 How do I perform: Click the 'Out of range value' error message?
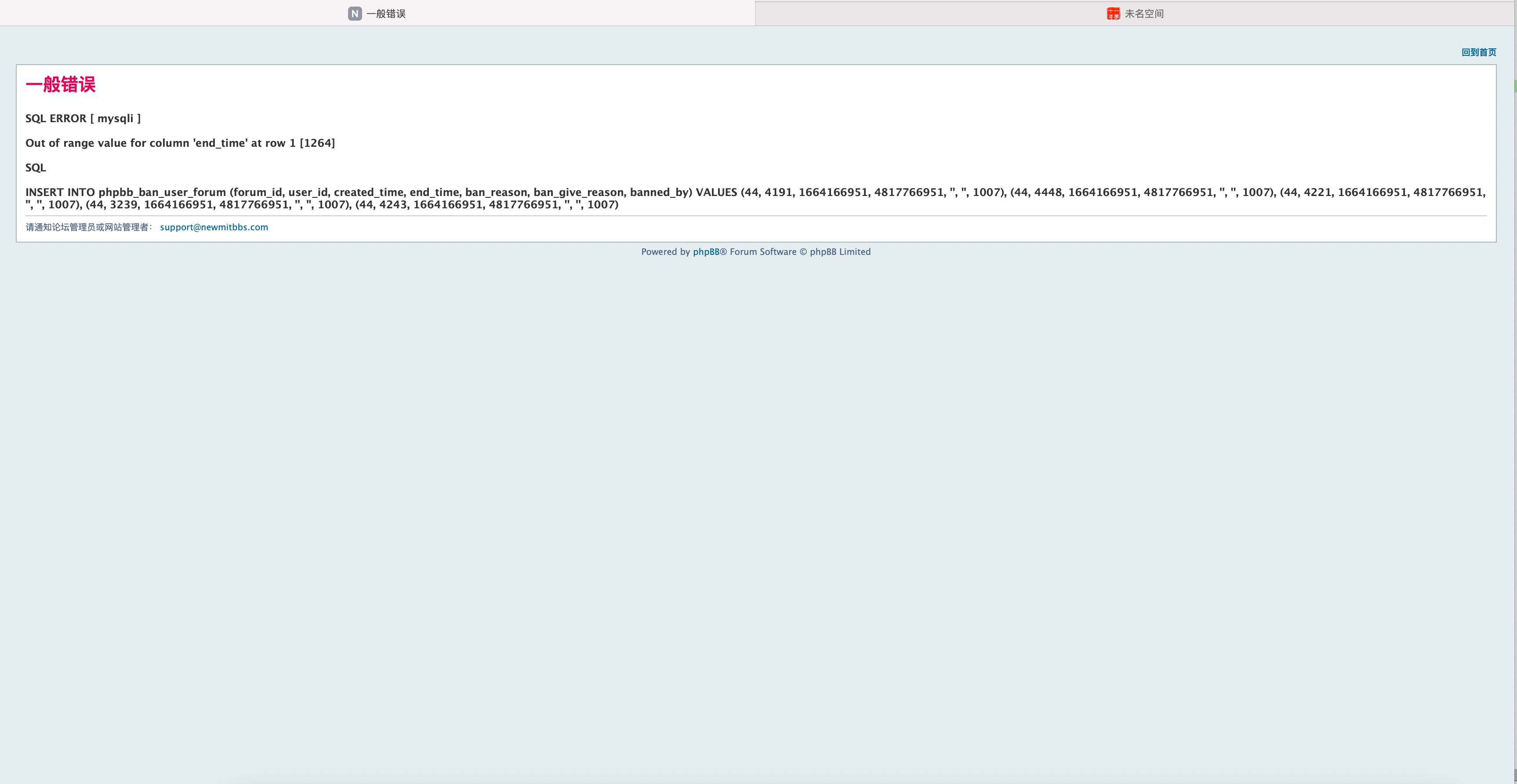click(x=180, y=143)
